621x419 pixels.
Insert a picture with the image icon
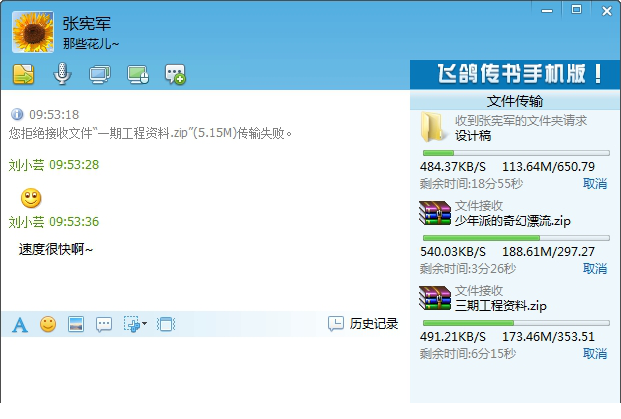76,324
